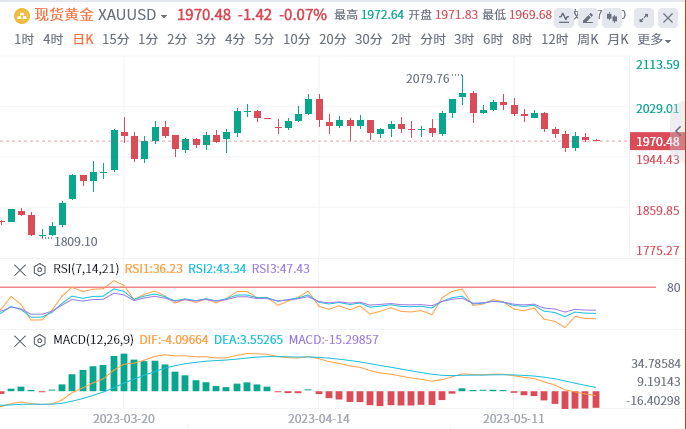Select the 日K daily timeframe
The image size is (686, 429).
coord(83,40)
